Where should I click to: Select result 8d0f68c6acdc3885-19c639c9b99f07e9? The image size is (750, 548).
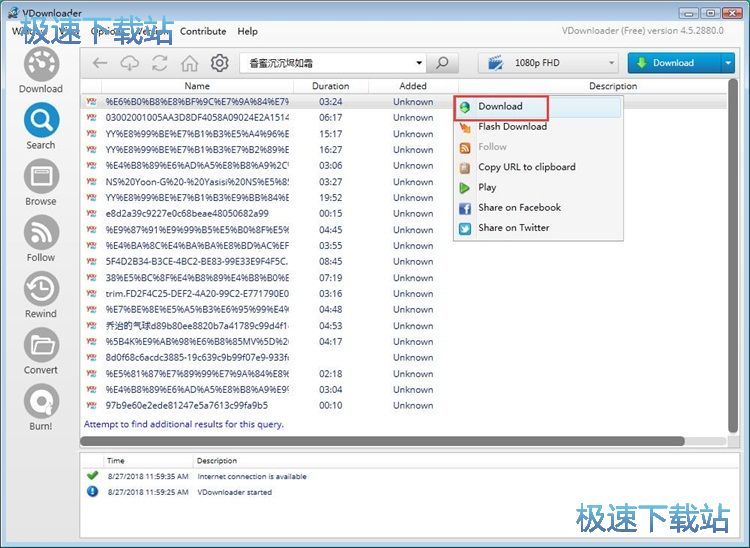coord(197,358)
